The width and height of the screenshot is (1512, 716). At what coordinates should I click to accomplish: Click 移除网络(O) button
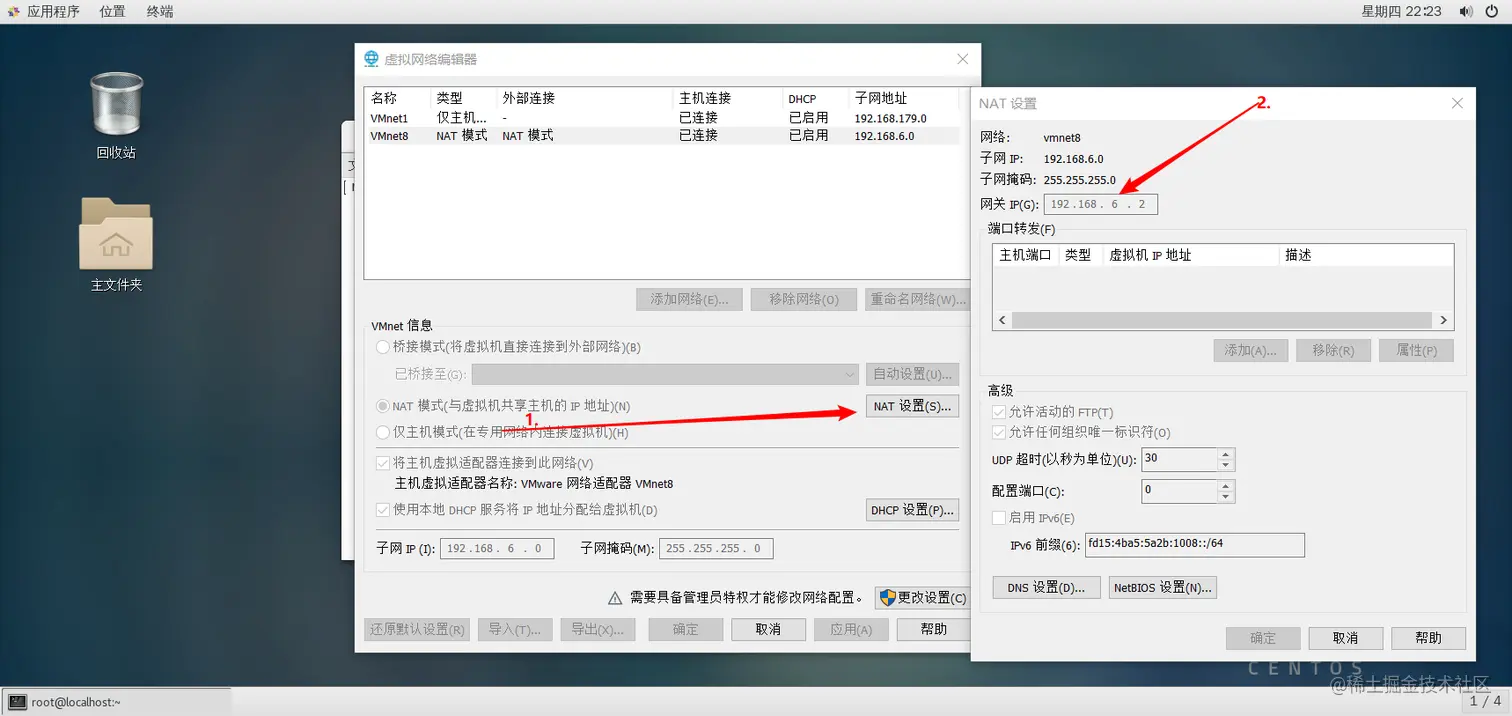[x=804, y=299]
